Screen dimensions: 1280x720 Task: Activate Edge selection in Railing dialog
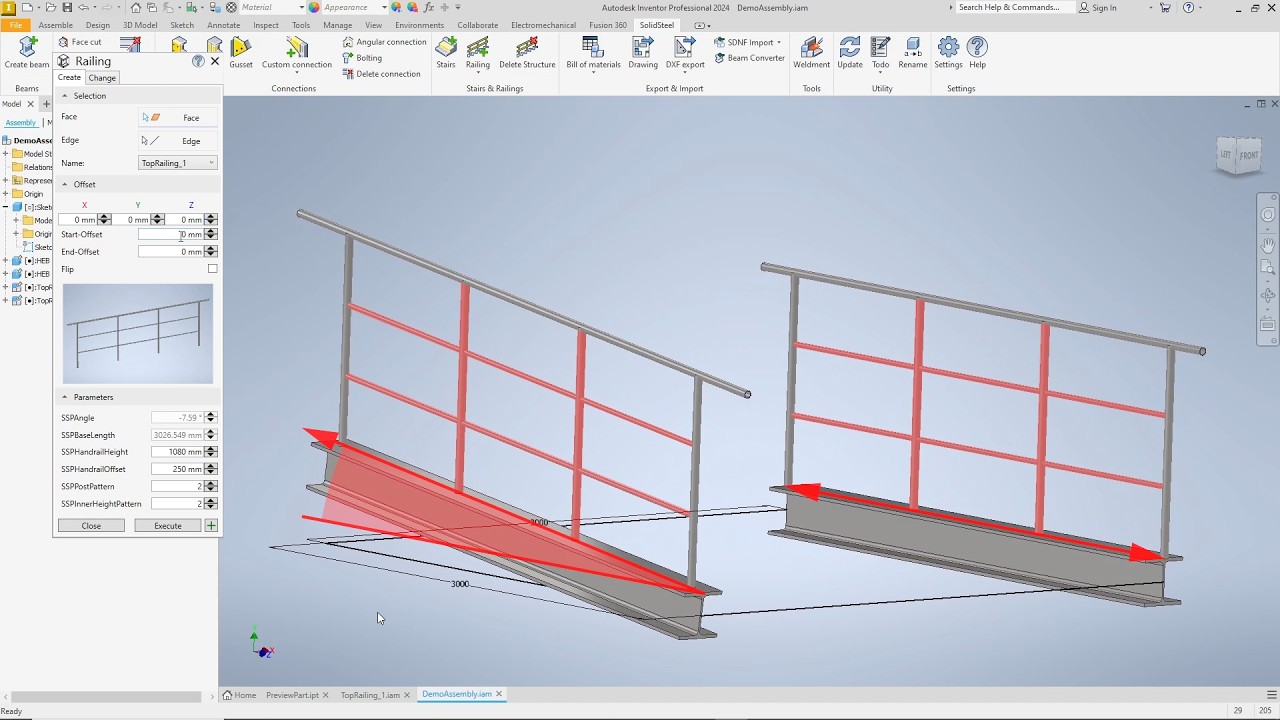tap(178, 141)
